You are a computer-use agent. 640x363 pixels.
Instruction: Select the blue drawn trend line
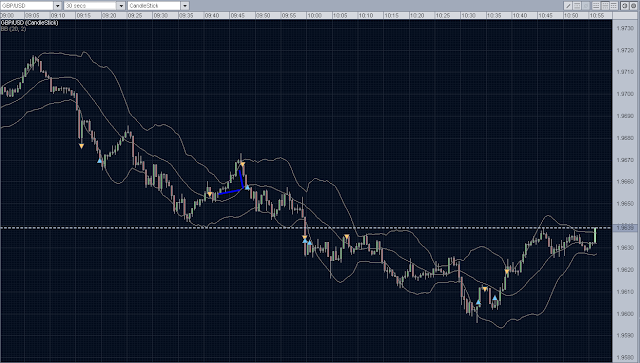tap(230, 191)
